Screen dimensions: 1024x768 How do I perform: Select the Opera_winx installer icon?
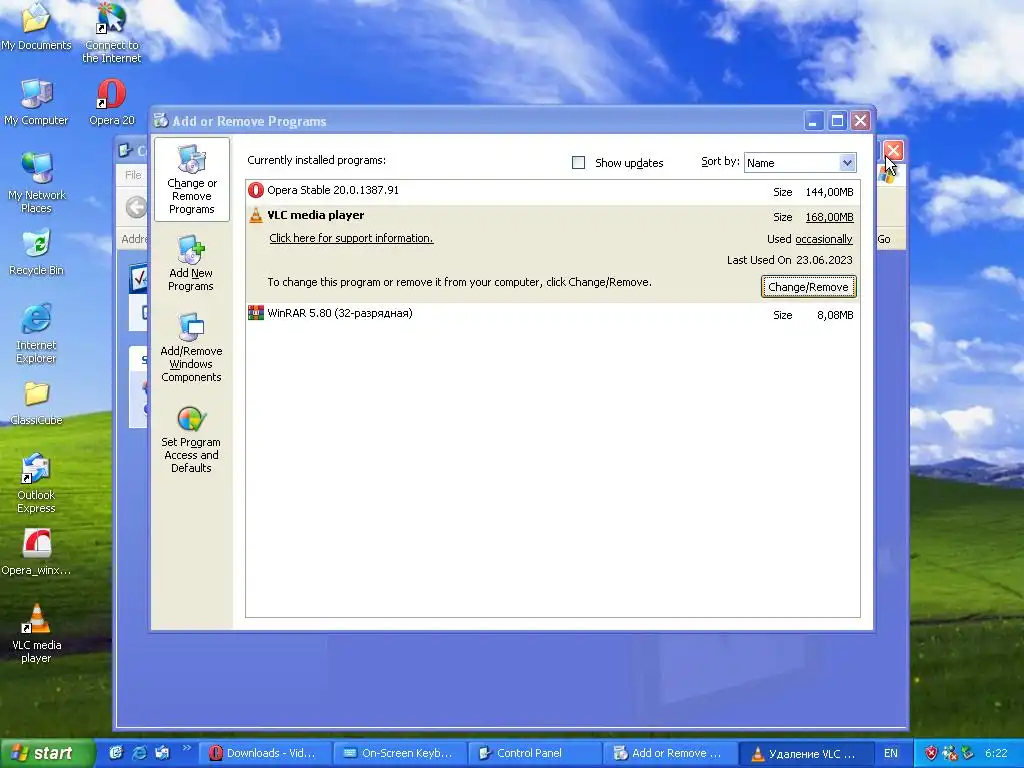(x=36, y=553)
